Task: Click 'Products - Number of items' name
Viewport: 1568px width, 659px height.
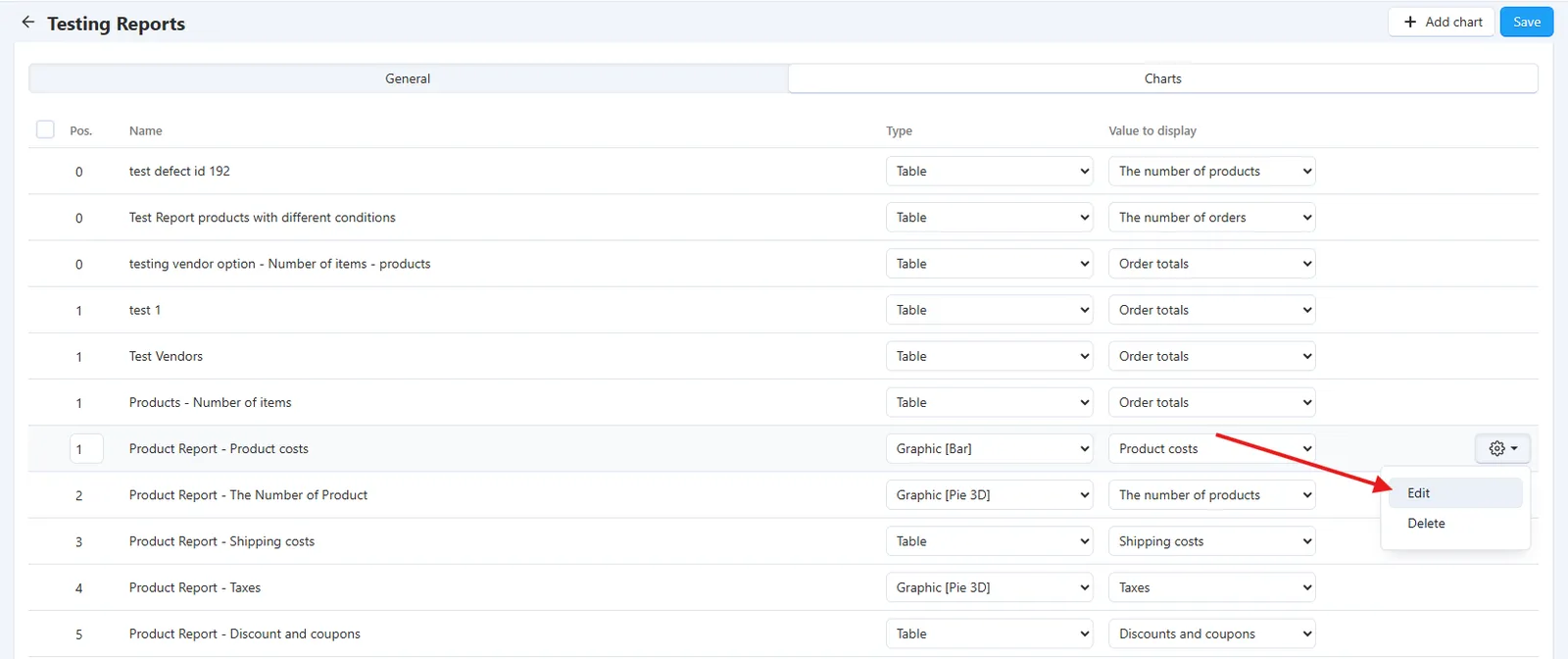Action: [x=211, y=402]
